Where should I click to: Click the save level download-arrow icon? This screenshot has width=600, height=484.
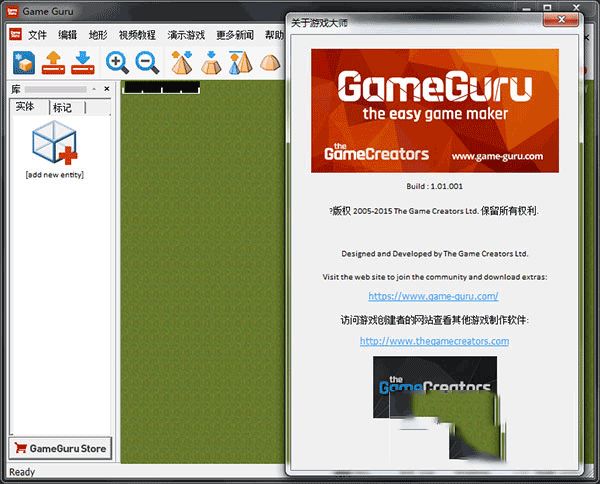[83, 62]
